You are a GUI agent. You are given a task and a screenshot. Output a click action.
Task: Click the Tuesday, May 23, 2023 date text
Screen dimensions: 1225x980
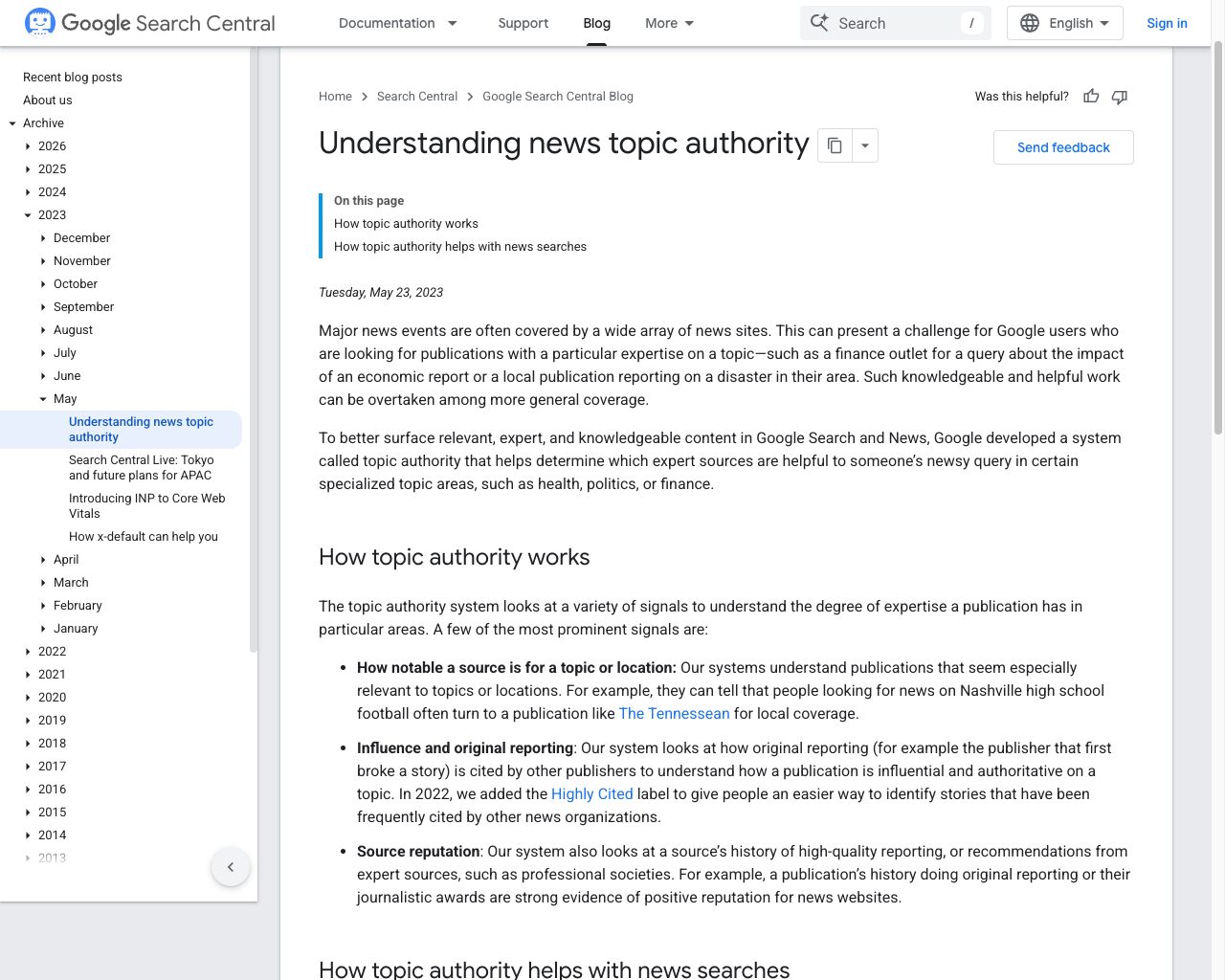(x=381, y=293)
